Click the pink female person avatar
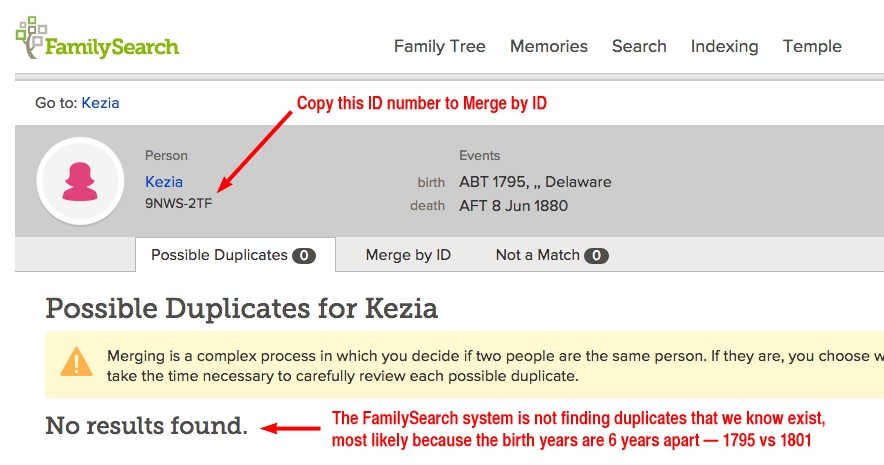884x465 pixels. tap(80, 181)
